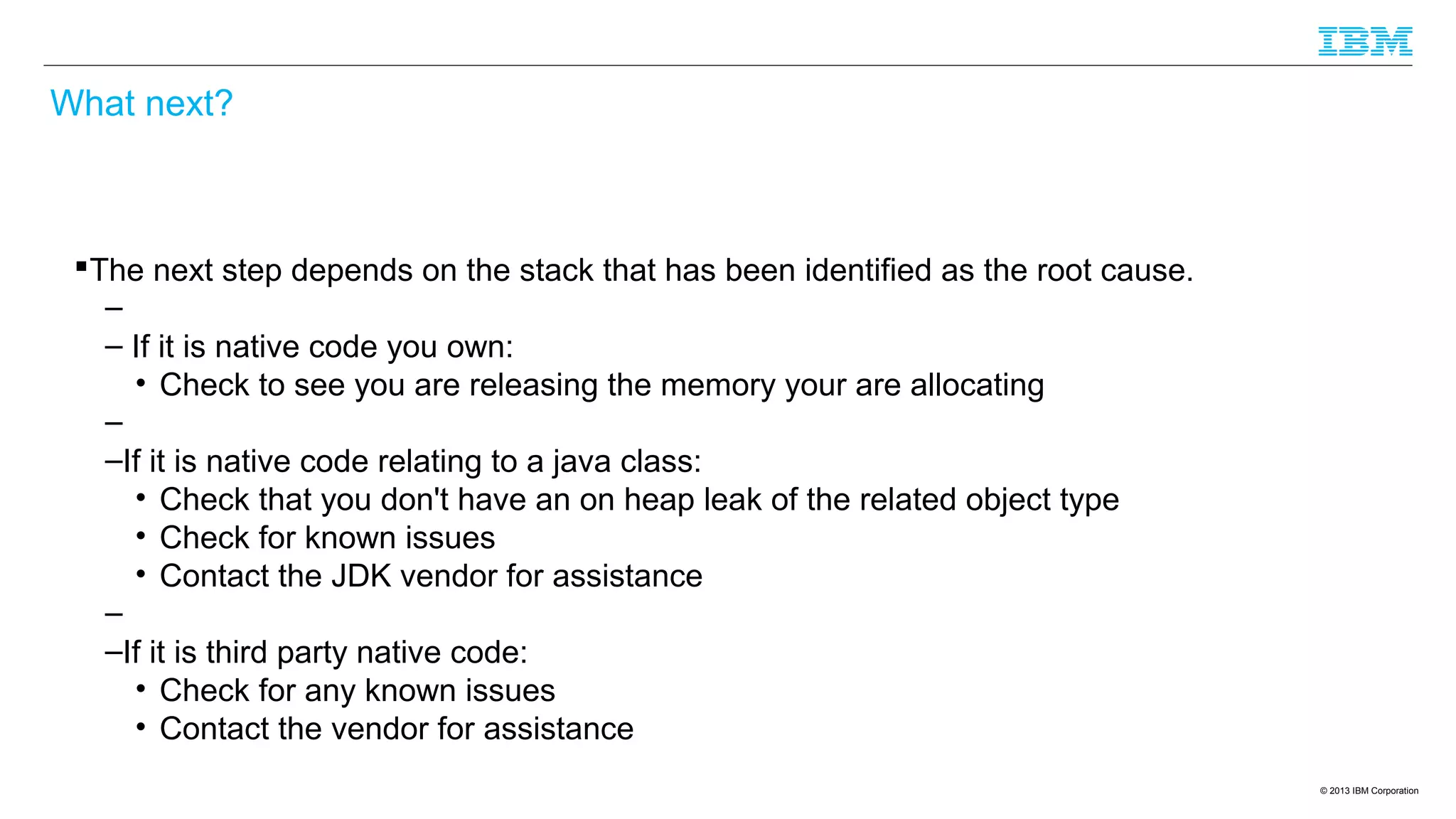
Task: Click 'Check that you don't have an on heap leak' text
Action: click(x=639, y=500)
